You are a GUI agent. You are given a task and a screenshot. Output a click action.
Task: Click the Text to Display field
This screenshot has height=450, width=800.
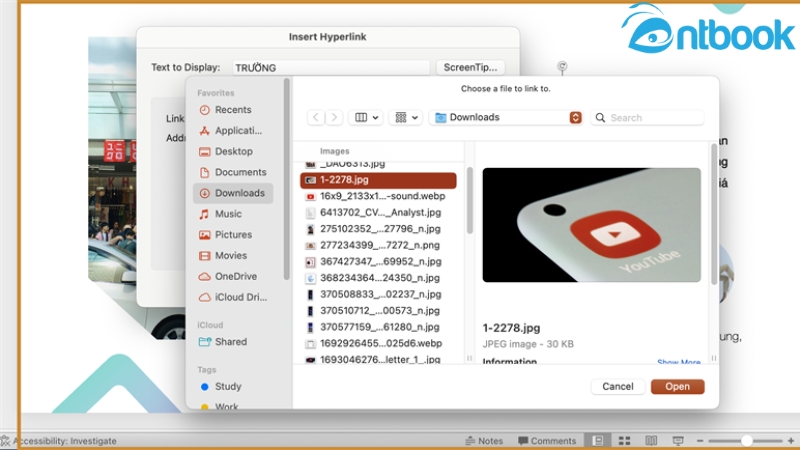pos(331,67)
